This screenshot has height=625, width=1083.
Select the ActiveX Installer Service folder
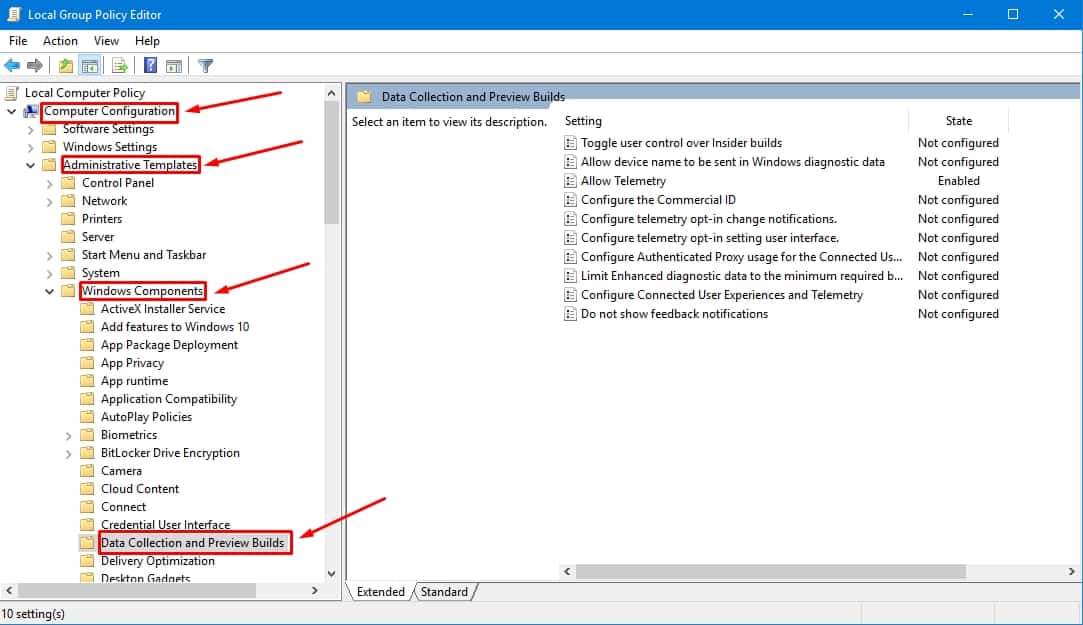point(162,309)
